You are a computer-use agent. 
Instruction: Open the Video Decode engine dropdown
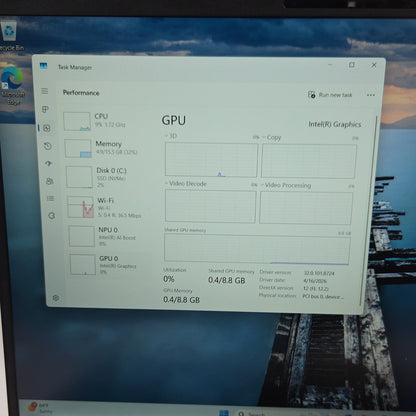pos(186,184)
